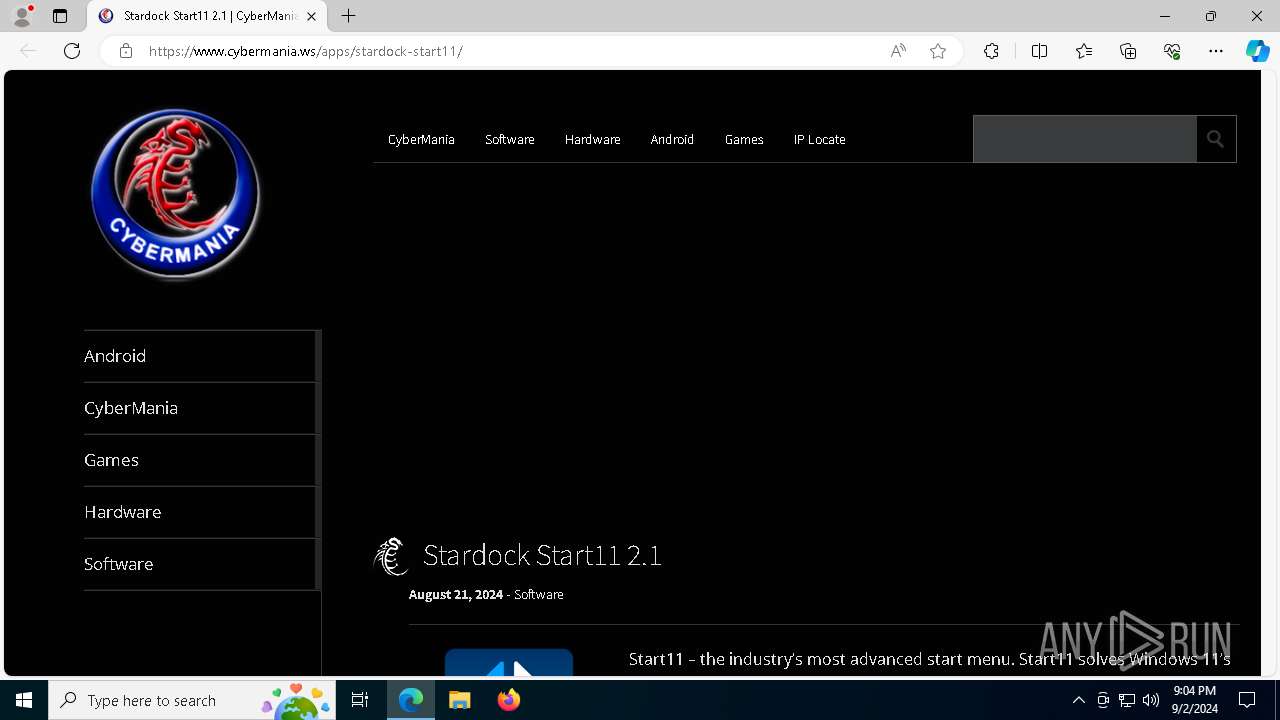Open CyberMania in top navigation
Screen dimensions: 1280x720
click(x=421, y=139)
